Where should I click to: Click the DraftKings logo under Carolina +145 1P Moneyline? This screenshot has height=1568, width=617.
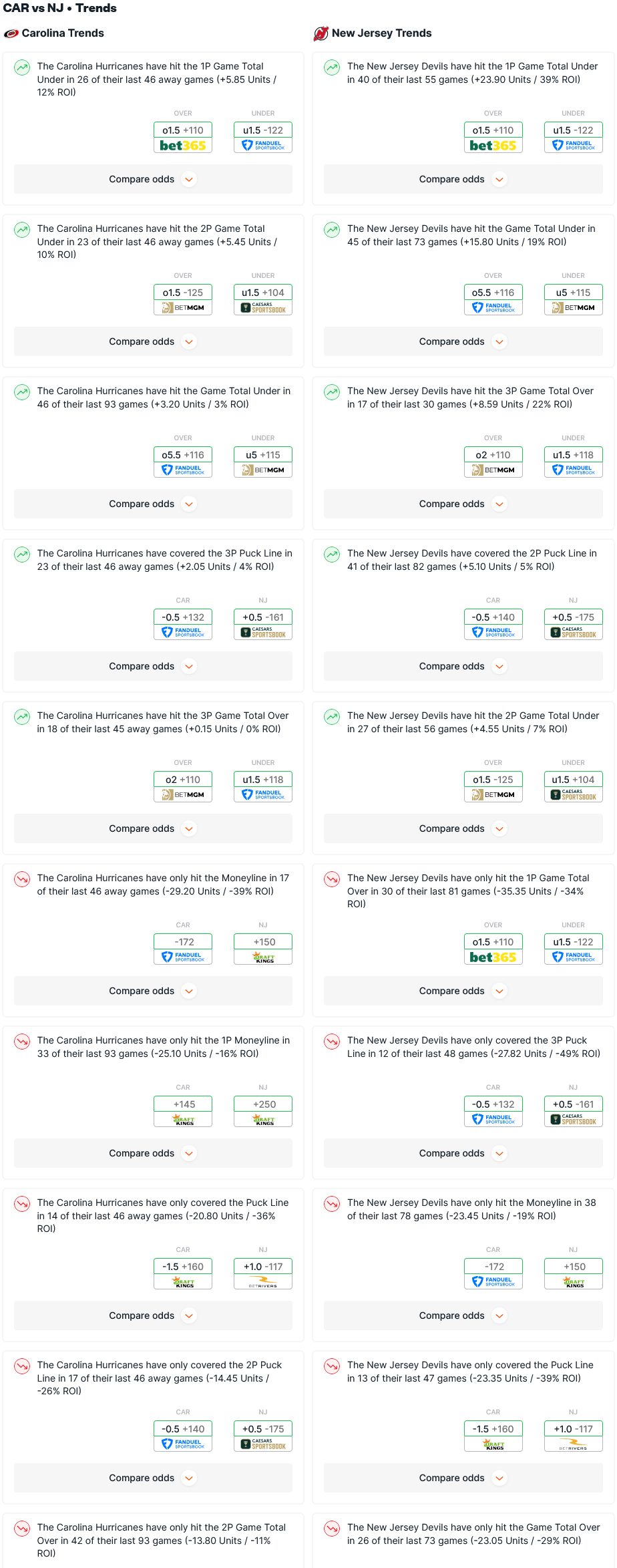pyautogui.click(x=183, y=1120)
